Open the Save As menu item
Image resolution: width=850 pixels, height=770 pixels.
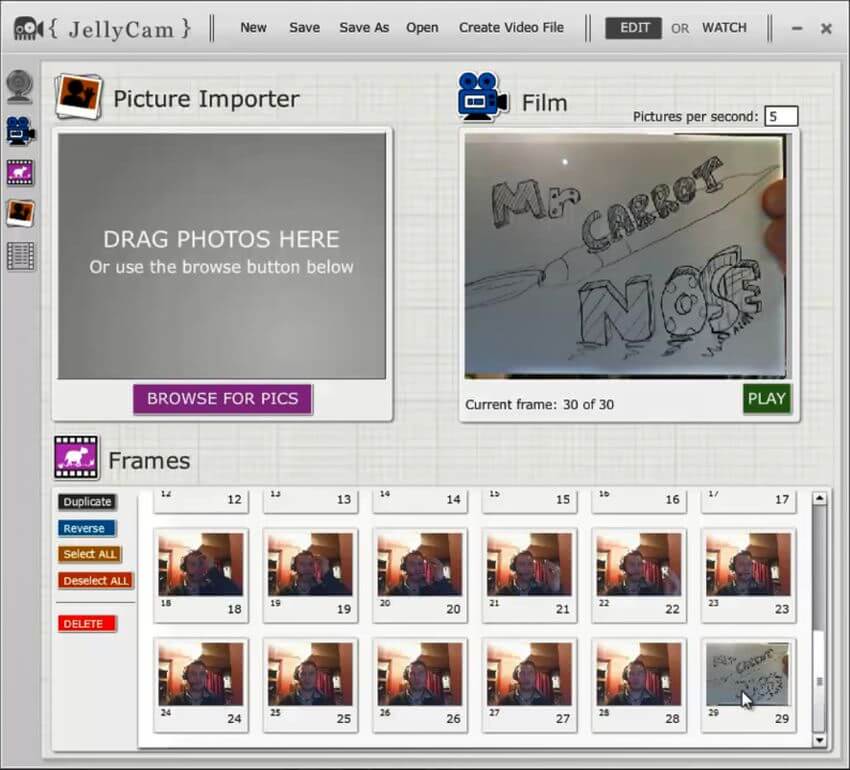click(364, 28)
